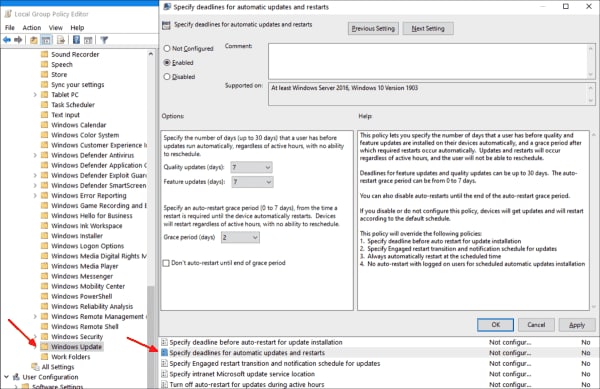
Task: Click the Next Setting button
Action: coord(428,28)
